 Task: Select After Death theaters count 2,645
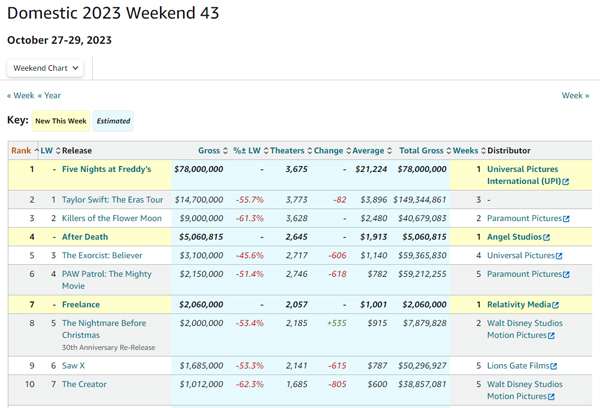pyautogui.click(x=297, y=237)
